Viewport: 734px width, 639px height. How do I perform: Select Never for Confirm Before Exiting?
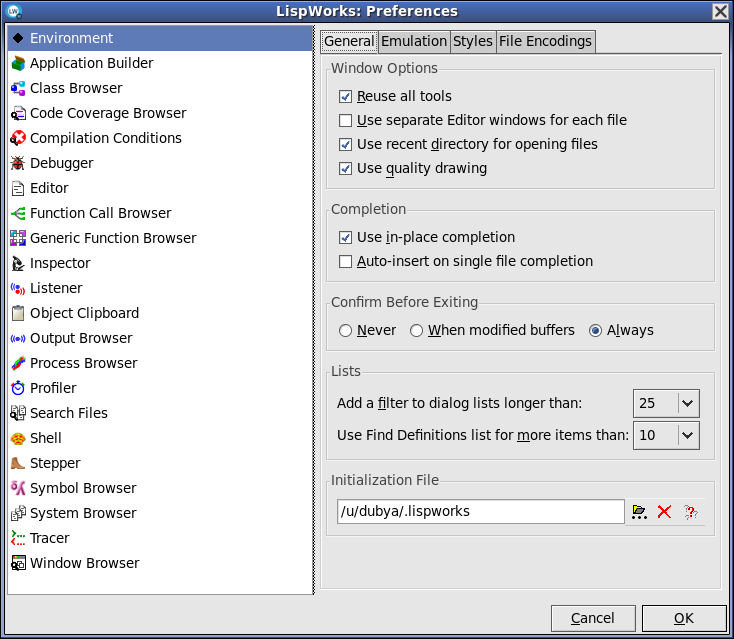tap(346, 331)
